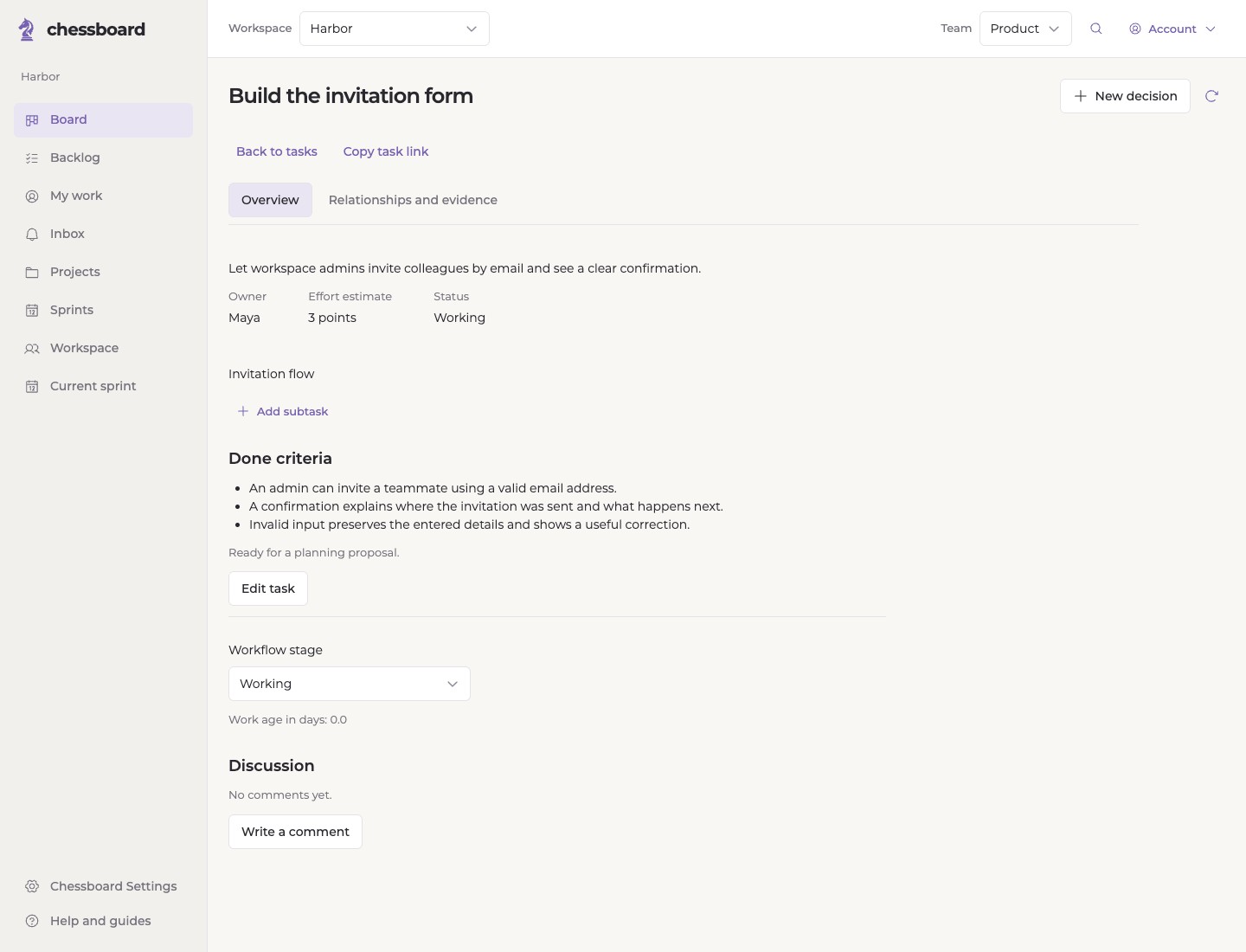The width and height of the screenshot is (1246, 952).
Task: Click the Copy task link
Action: click(x=386, y=151)
